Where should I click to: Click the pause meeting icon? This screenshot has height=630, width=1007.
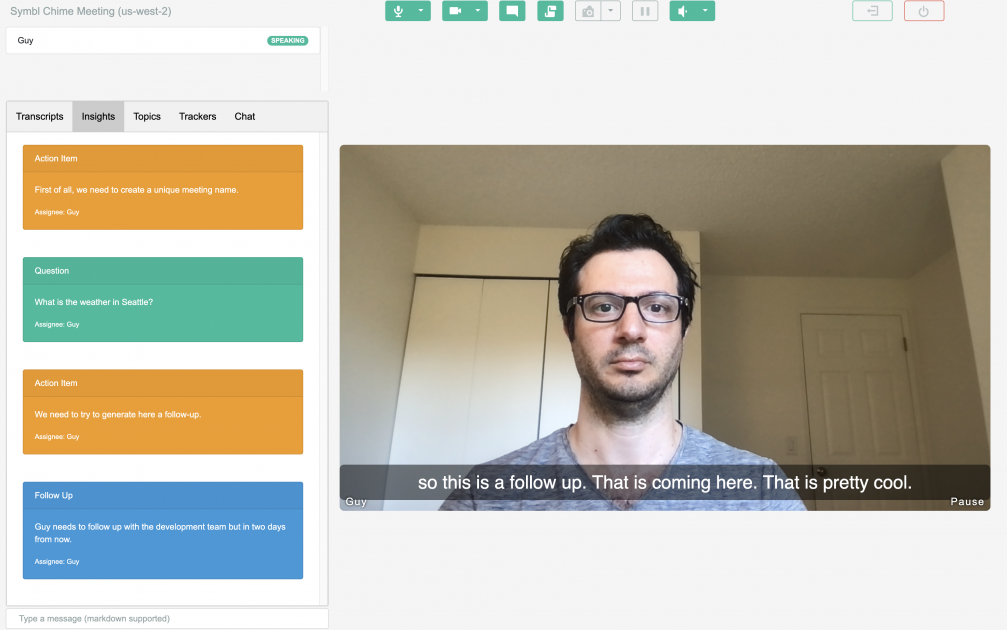645,11
